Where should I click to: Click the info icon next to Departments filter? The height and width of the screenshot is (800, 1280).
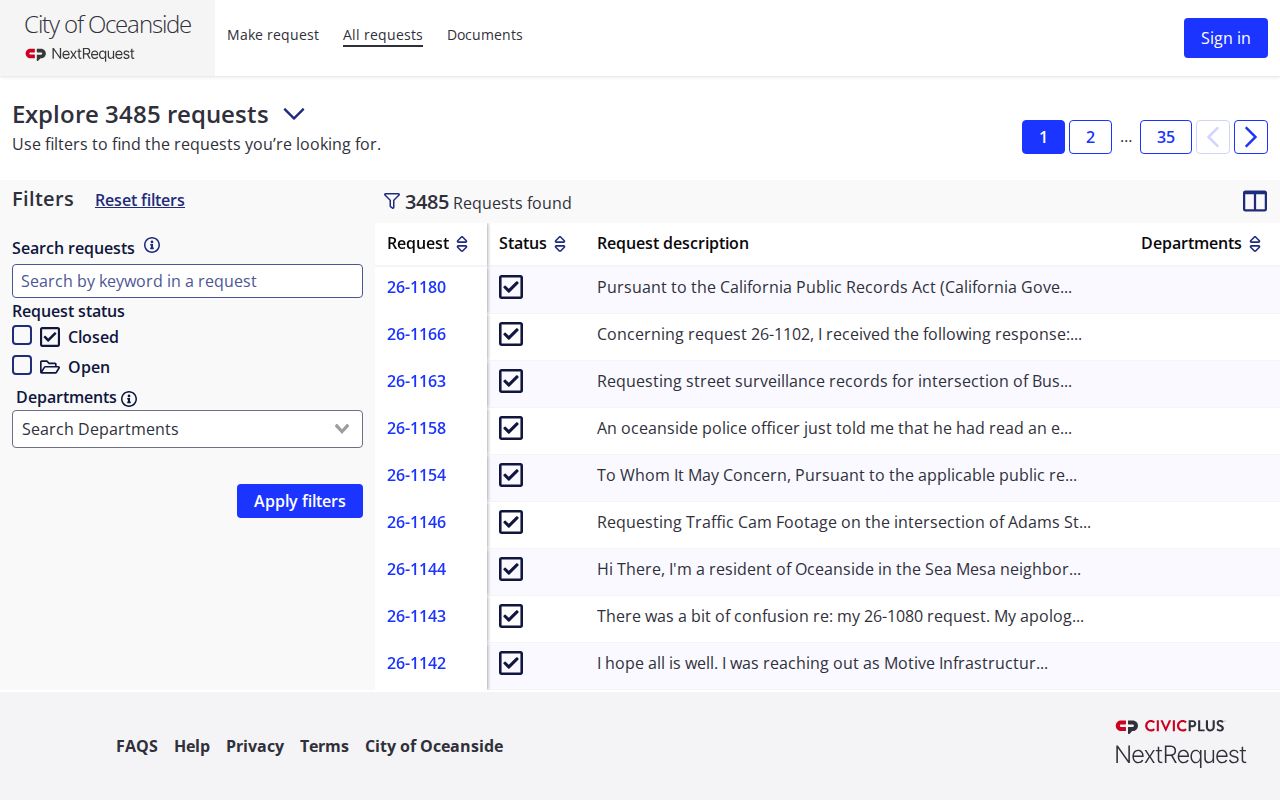coord(129,398)
